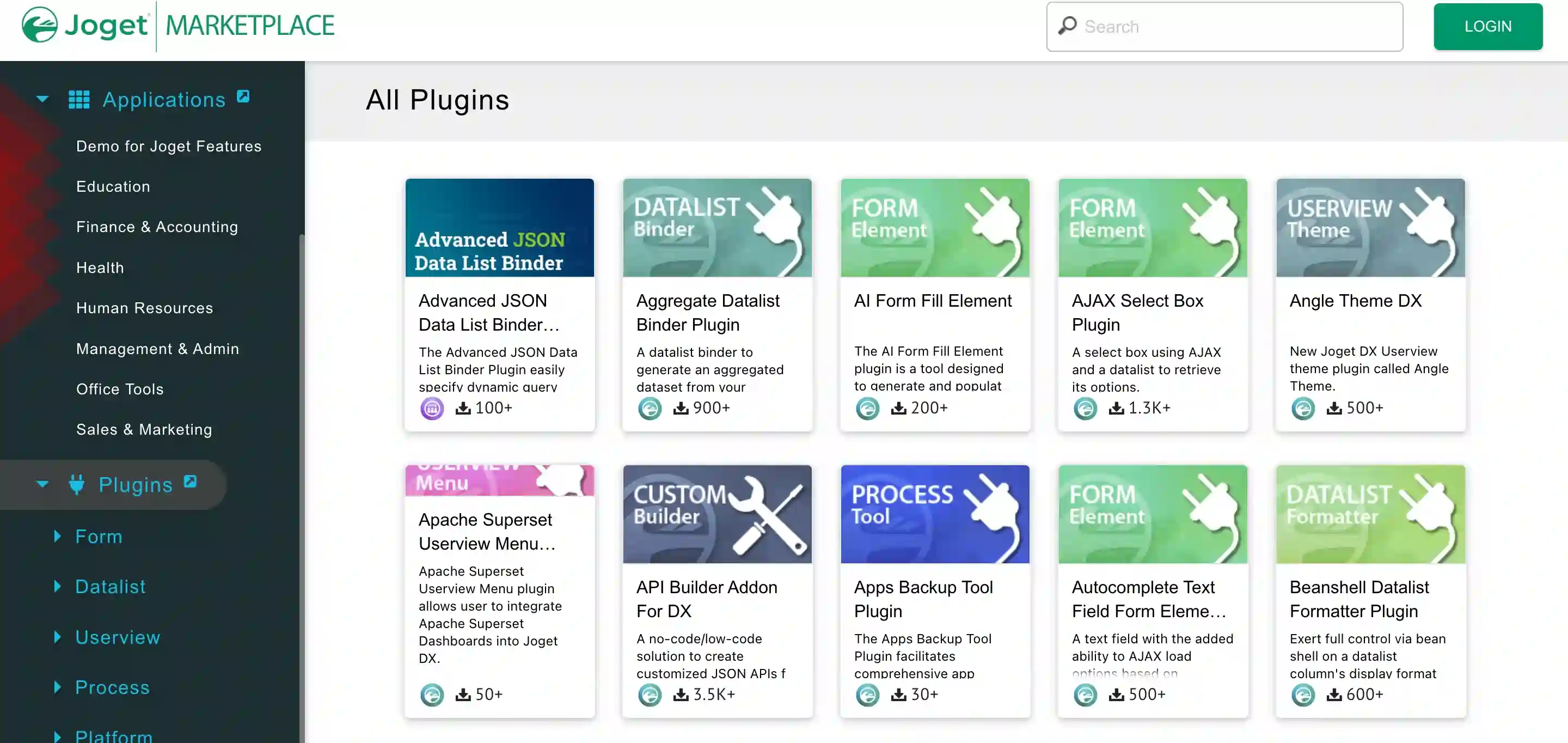The image size is (1568, 743).
Task: Click the Plugins plug icon
Action: pos(77,484)
